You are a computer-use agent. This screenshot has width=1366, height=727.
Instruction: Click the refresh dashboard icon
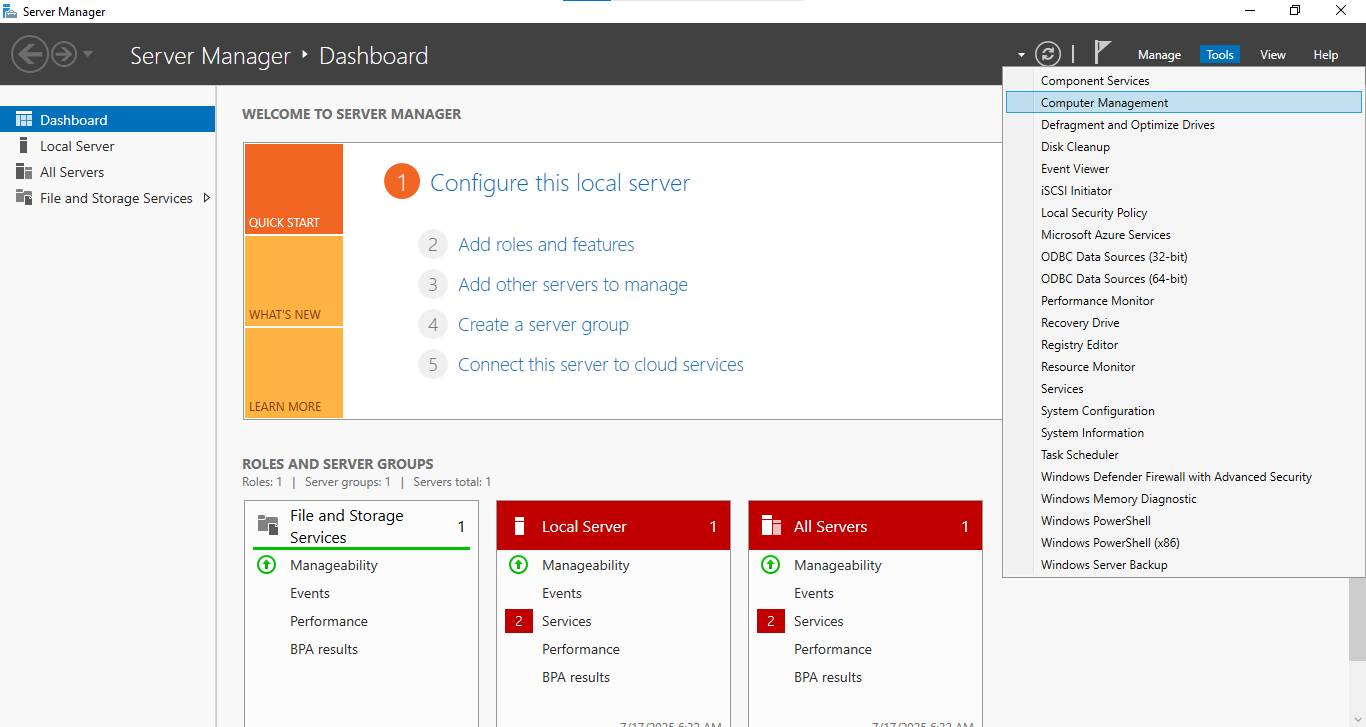point(1047,54)
